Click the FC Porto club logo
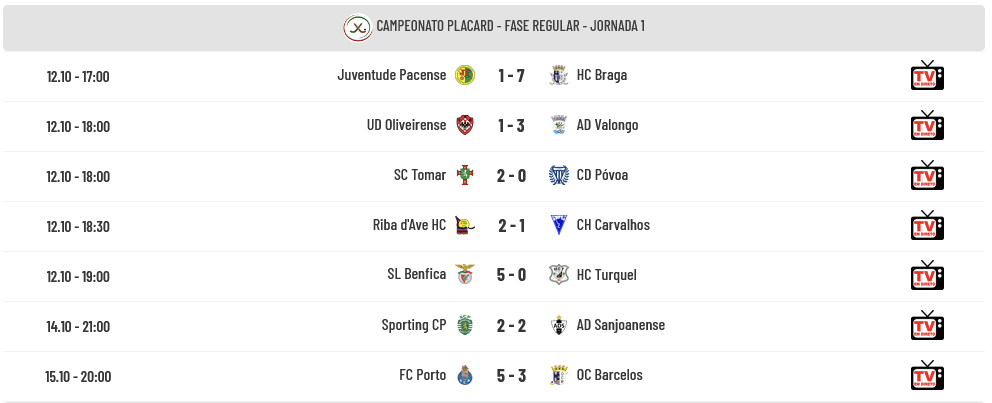Screen dimensions: 992x403 pyautogui.click(x=465, y=376)
